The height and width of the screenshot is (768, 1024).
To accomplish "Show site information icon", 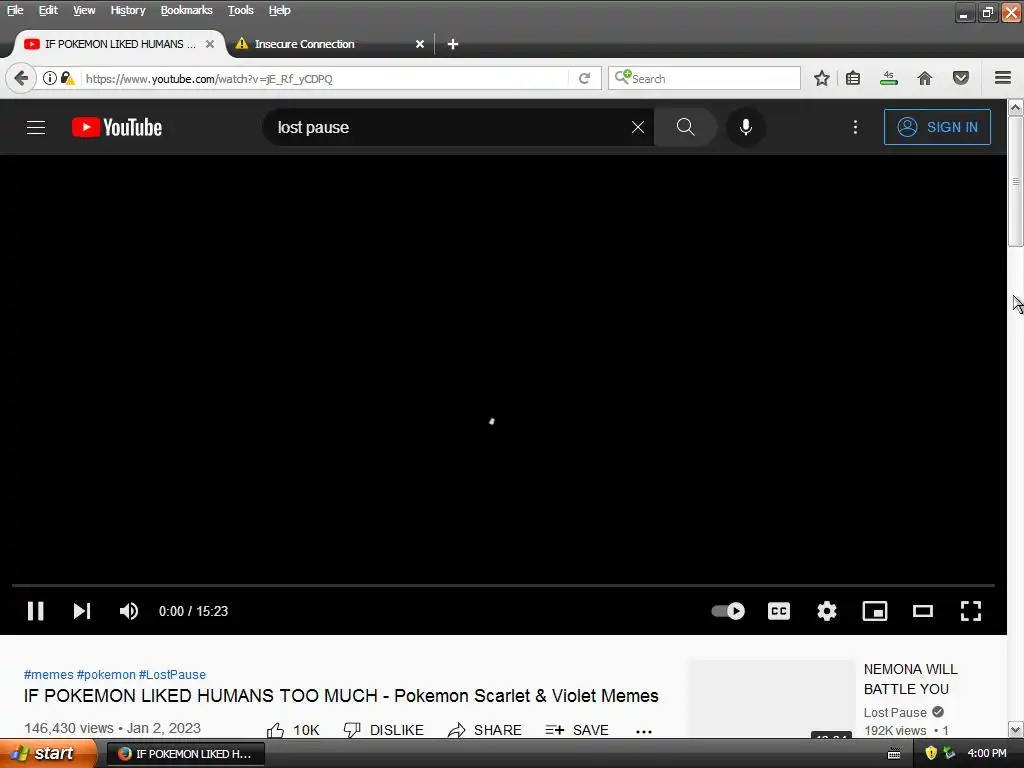I will click(50, 78).
